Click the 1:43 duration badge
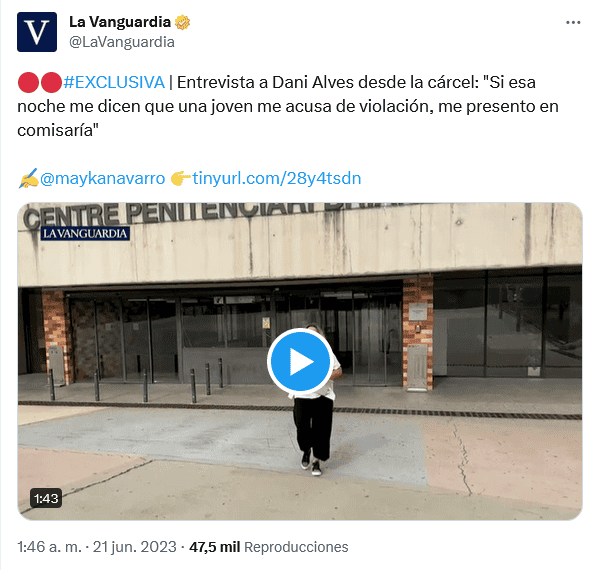Screen dimensions: 598x570 46,498
